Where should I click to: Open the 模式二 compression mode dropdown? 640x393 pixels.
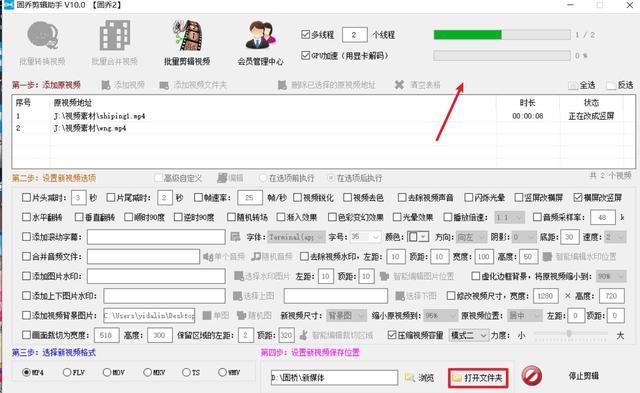[x=469, y=335]
